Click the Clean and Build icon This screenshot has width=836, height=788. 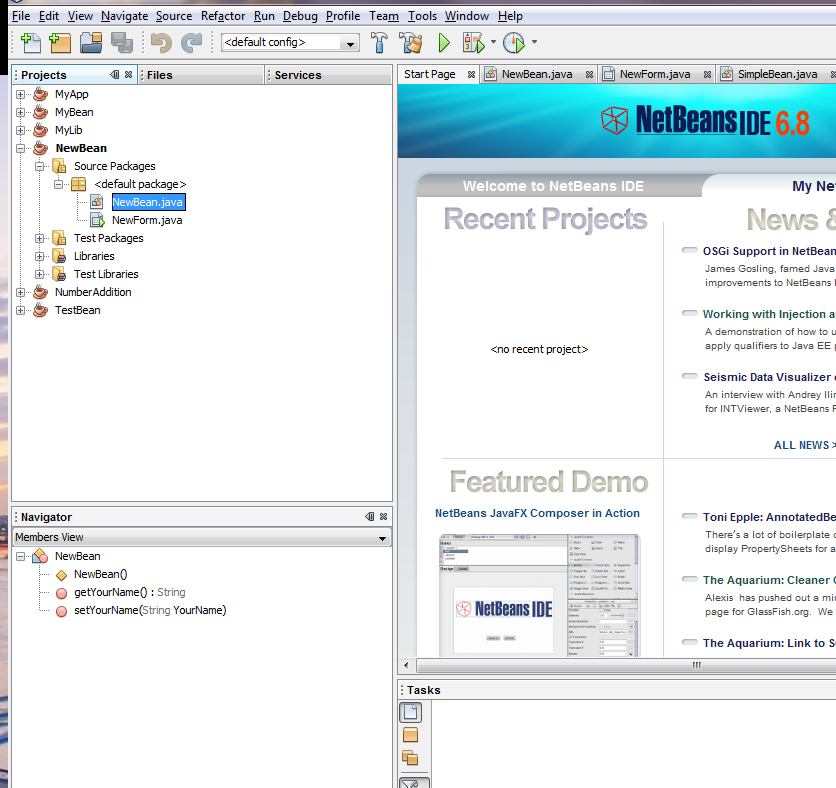(x=411, y=43)
